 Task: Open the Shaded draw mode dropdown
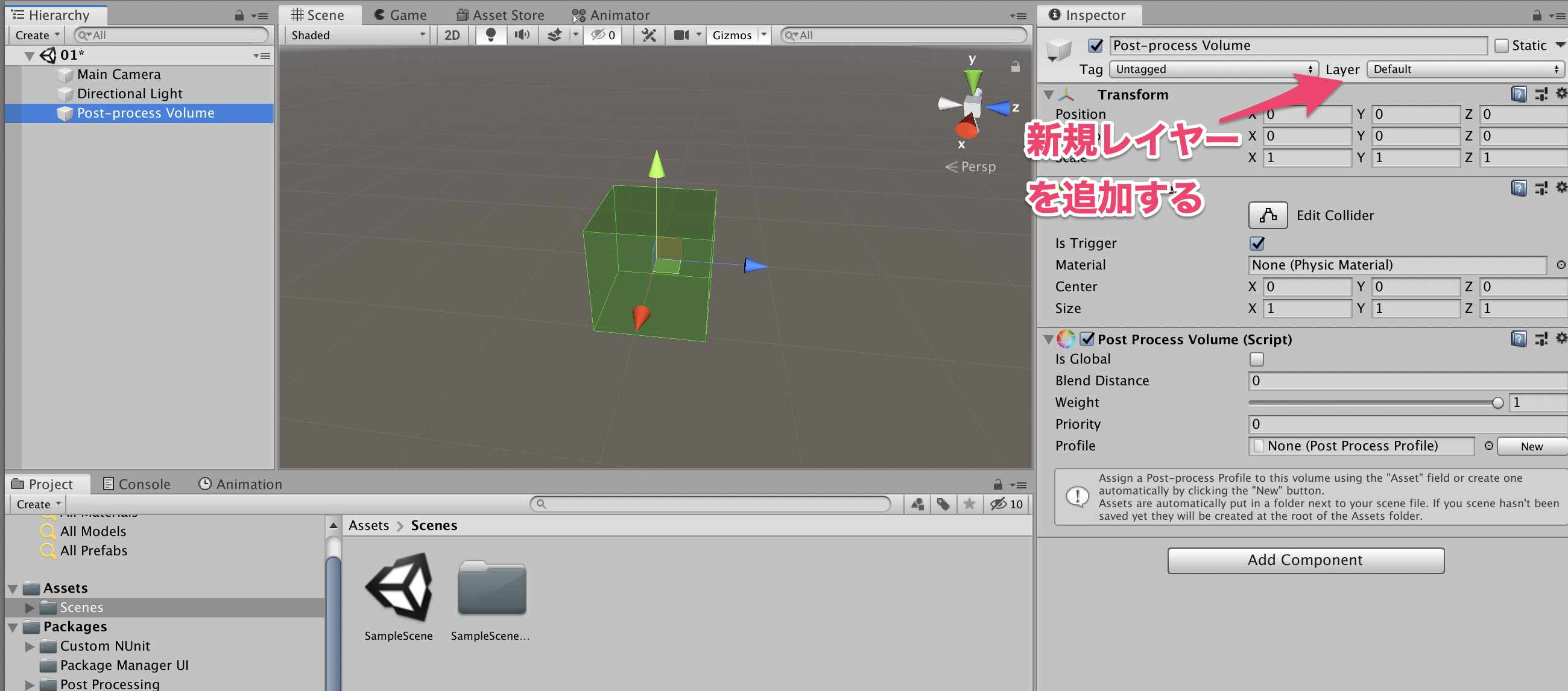pyautogui.click(x=357, y=35)
